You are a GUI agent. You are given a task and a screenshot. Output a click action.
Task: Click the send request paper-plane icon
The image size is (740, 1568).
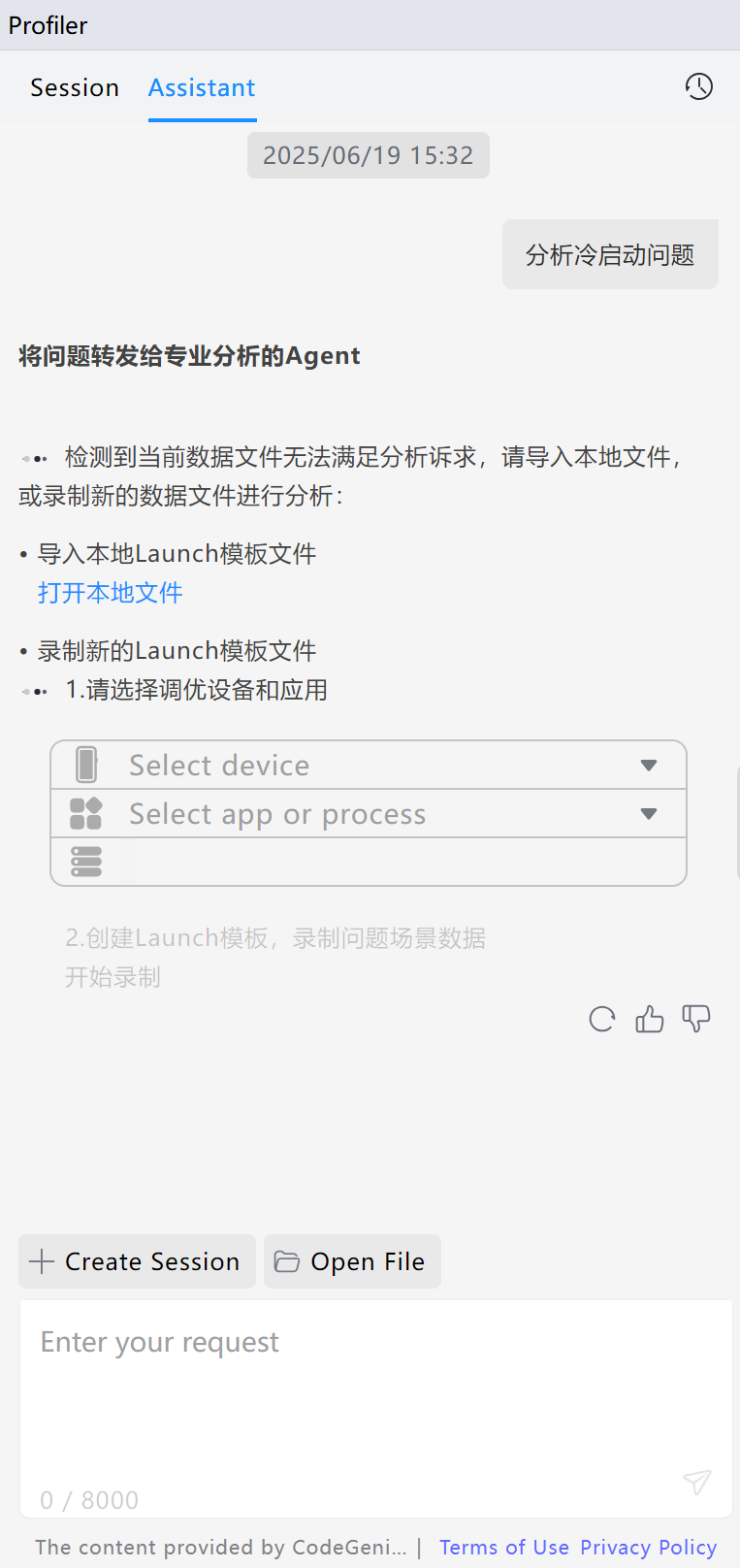[696, 1483]
